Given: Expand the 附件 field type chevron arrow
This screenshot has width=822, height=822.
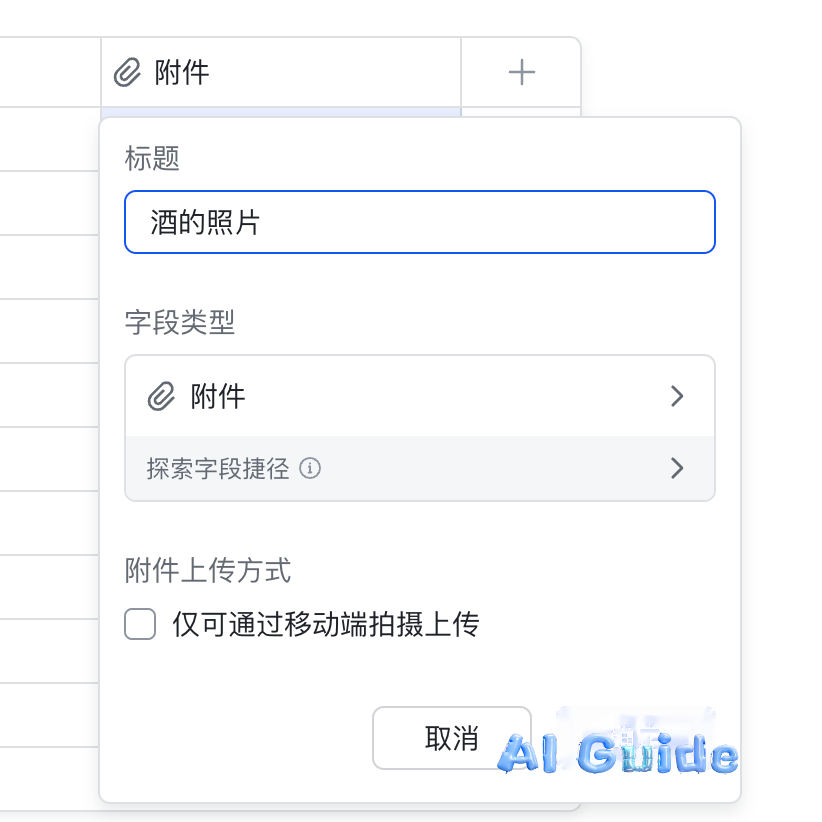Looking at the screenshot, I should [677, 396].
